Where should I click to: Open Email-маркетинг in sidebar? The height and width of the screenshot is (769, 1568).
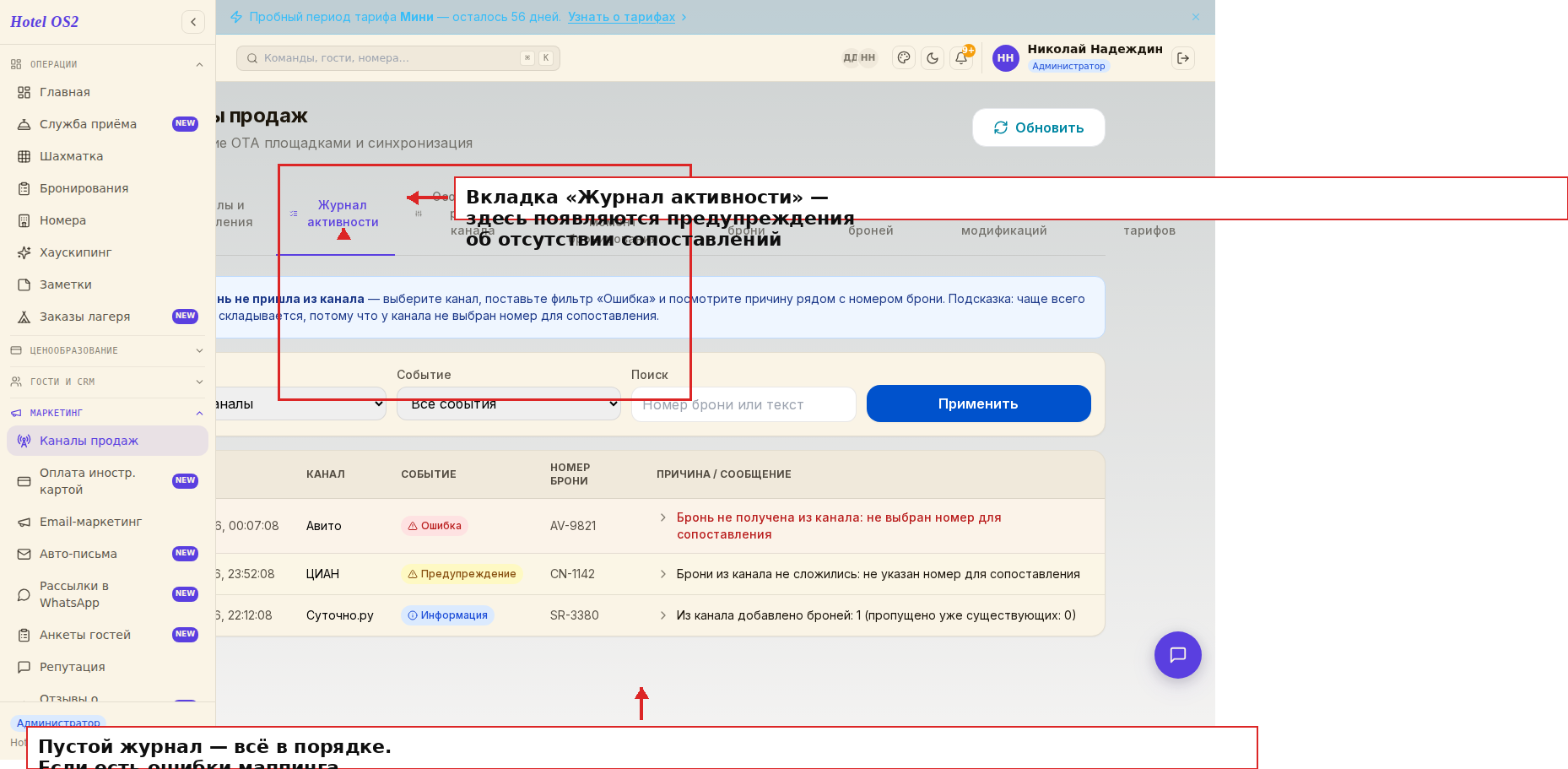coord(107,522)
